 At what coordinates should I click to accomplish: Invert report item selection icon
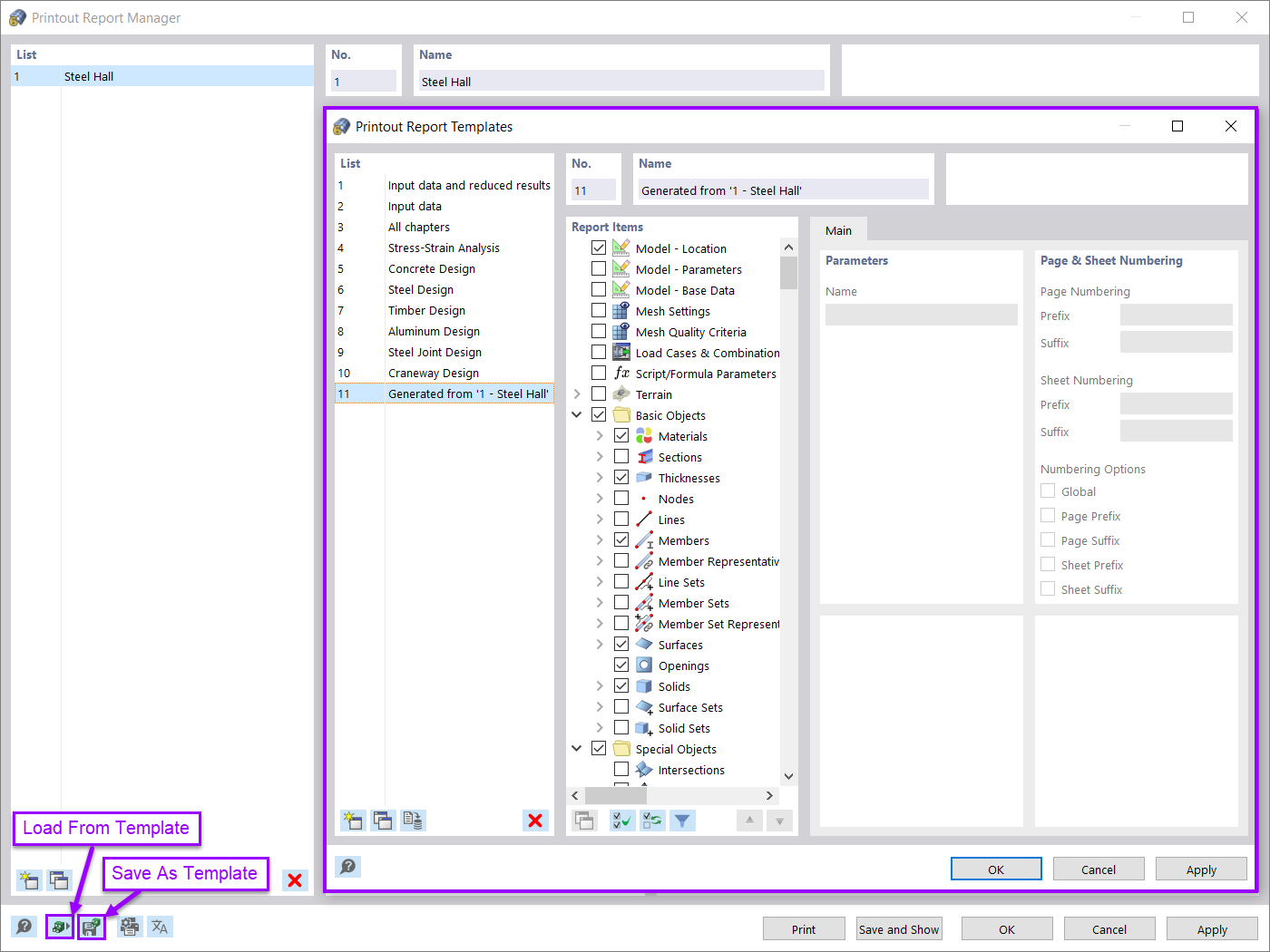652,821
